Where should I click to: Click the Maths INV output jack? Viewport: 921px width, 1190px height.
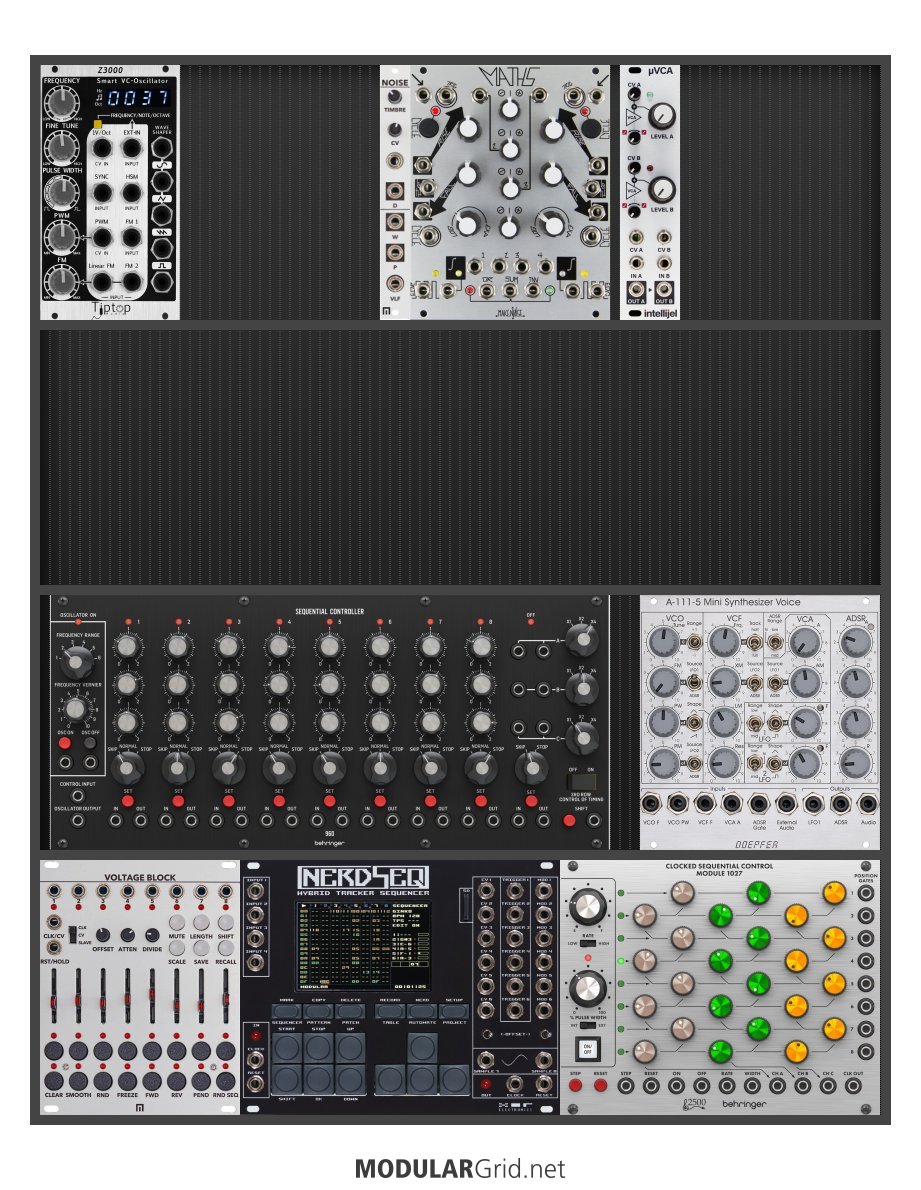535,290
